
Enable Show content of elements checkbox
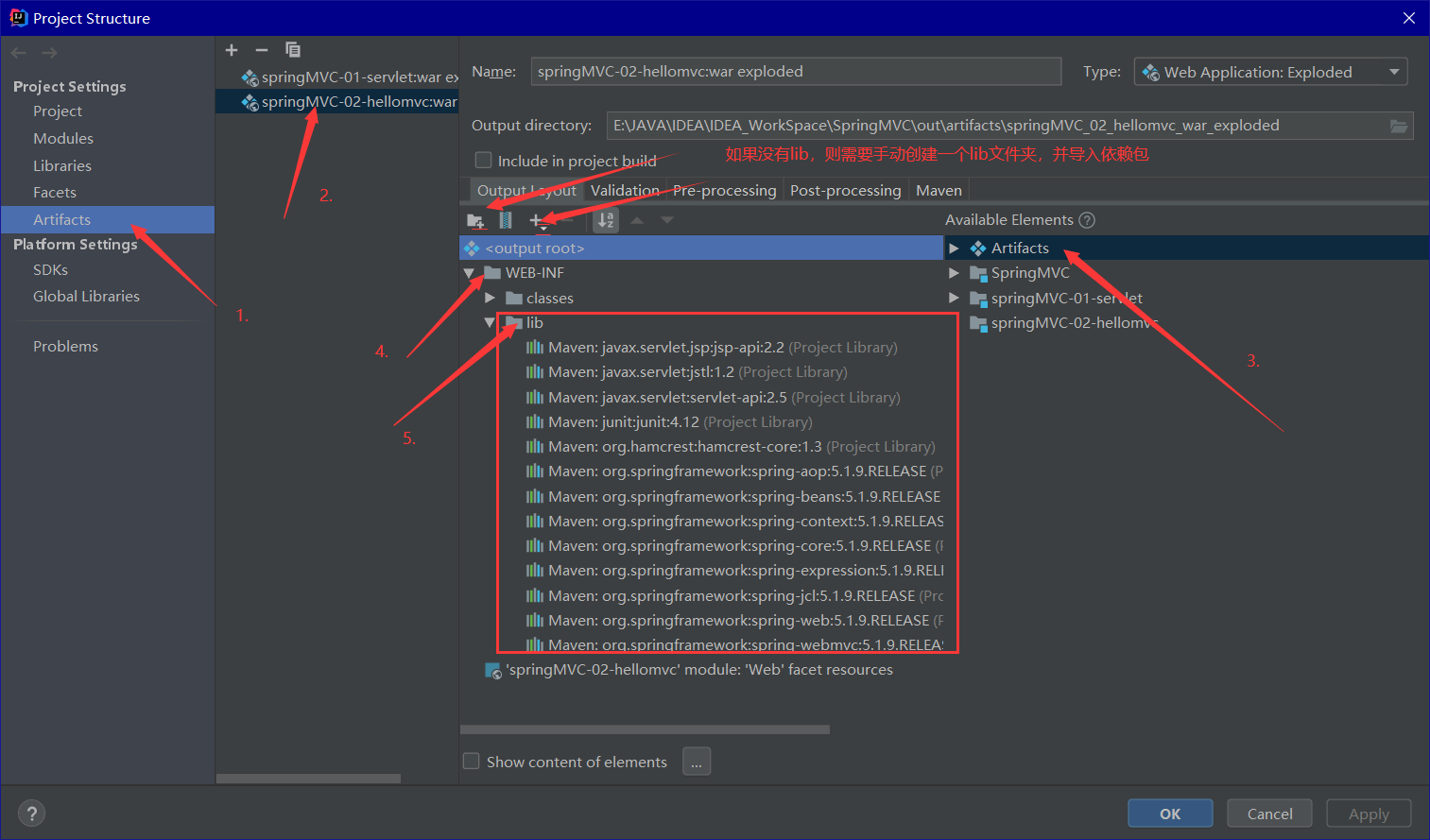point(471,762)
